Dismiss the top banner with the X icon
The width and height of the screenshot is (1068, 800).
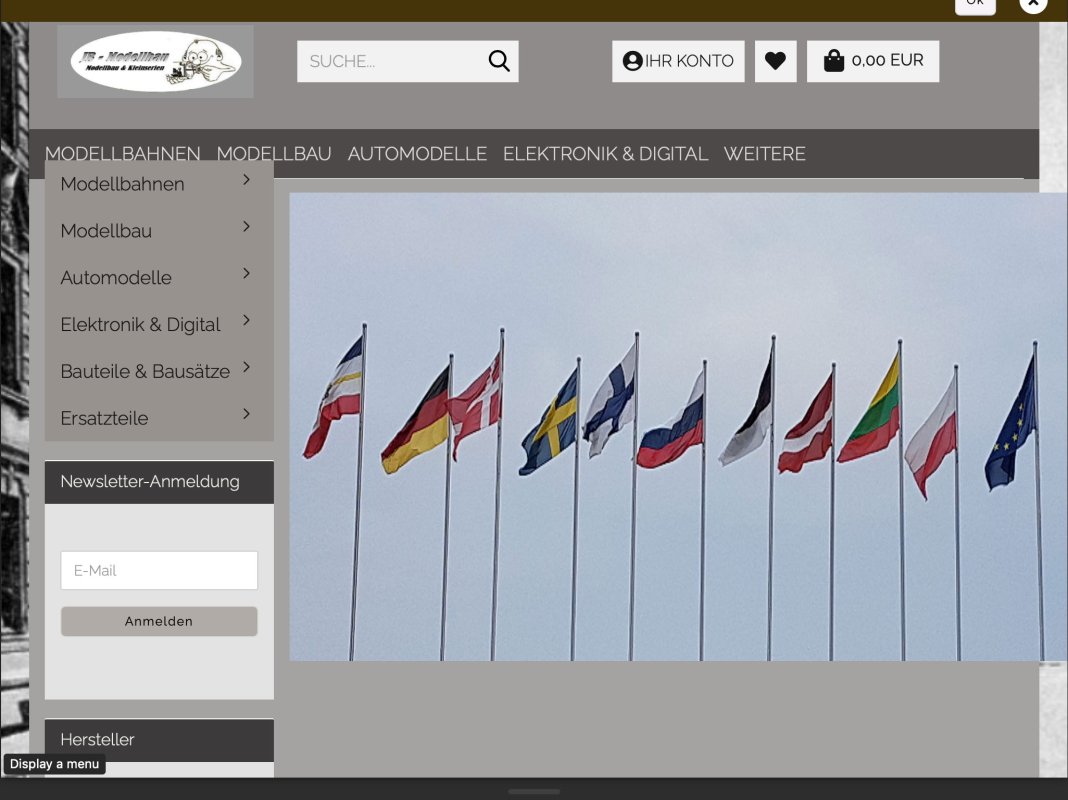[1033, 4]
